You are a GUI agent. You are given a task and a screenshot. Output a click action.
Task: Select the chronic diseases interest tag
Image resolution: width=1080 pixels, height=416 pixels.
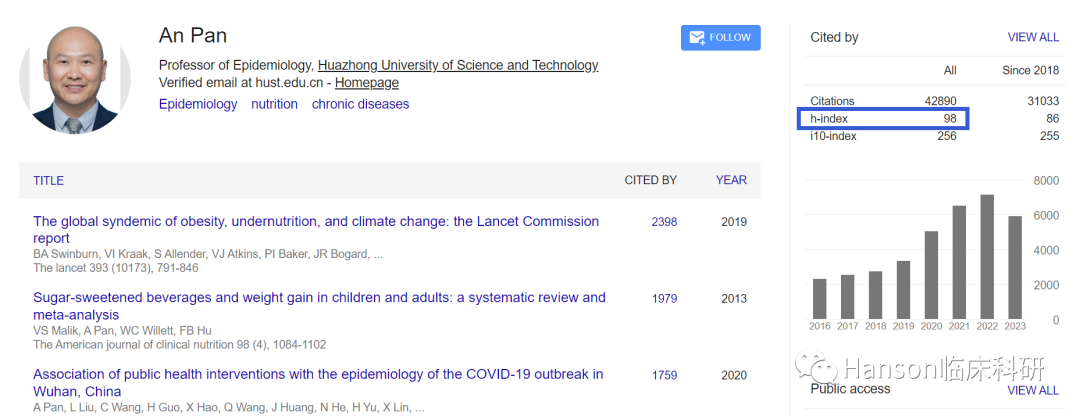[360, 104]
